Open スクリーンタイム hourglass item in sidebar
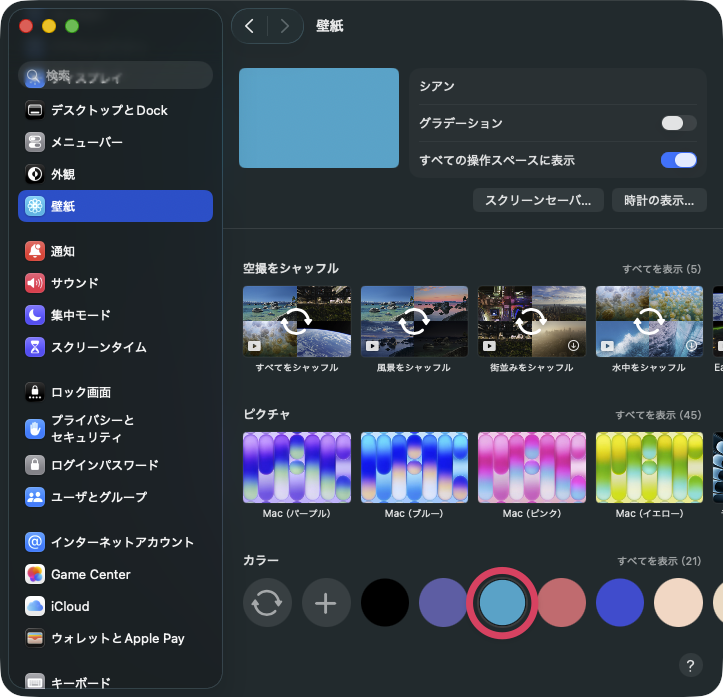Screen dimensions: 723x697 pyautogui.click(x=98, y=347)
